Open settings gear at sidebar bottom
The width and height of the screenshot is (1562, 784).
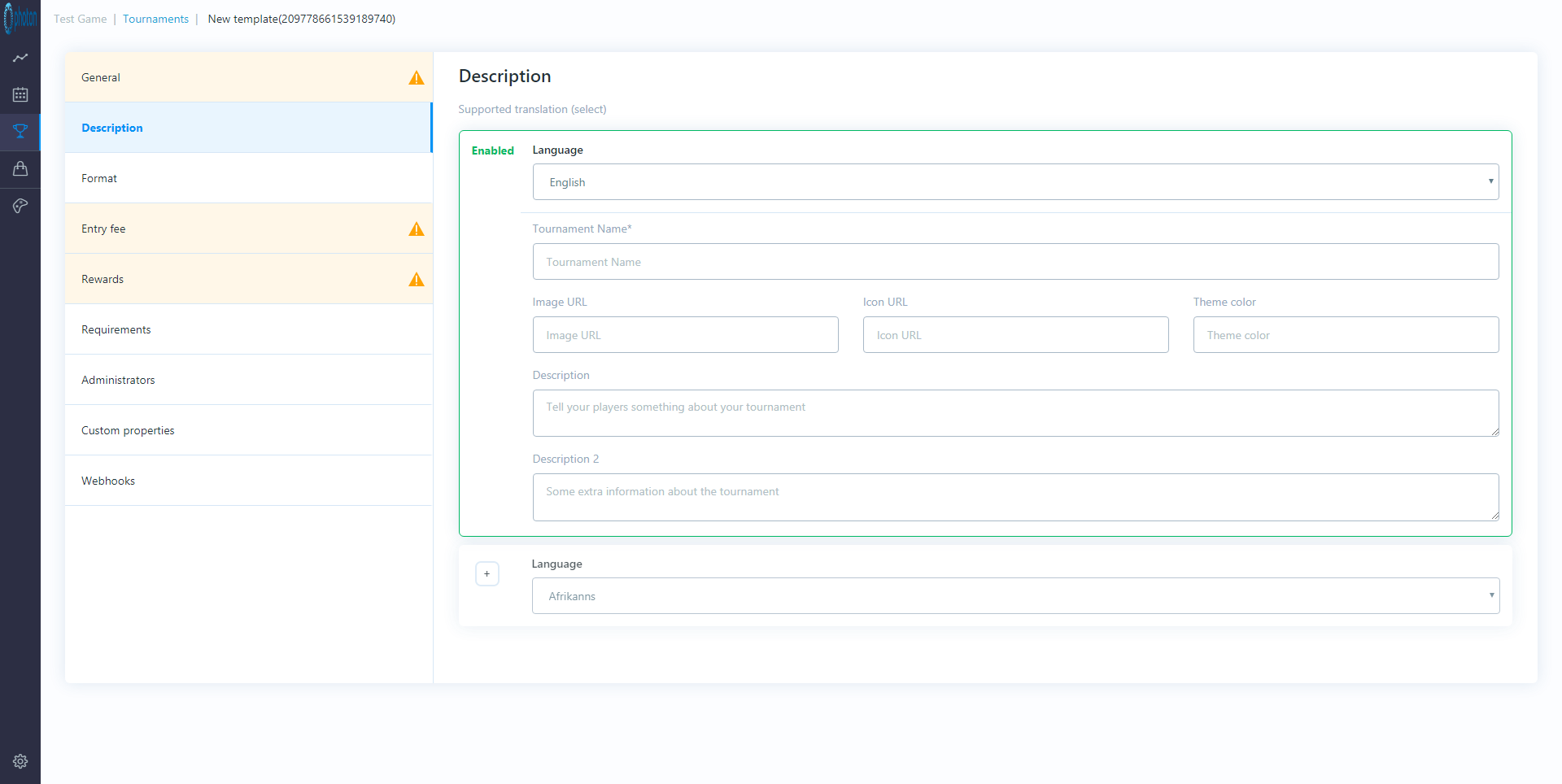pos(20,761)
